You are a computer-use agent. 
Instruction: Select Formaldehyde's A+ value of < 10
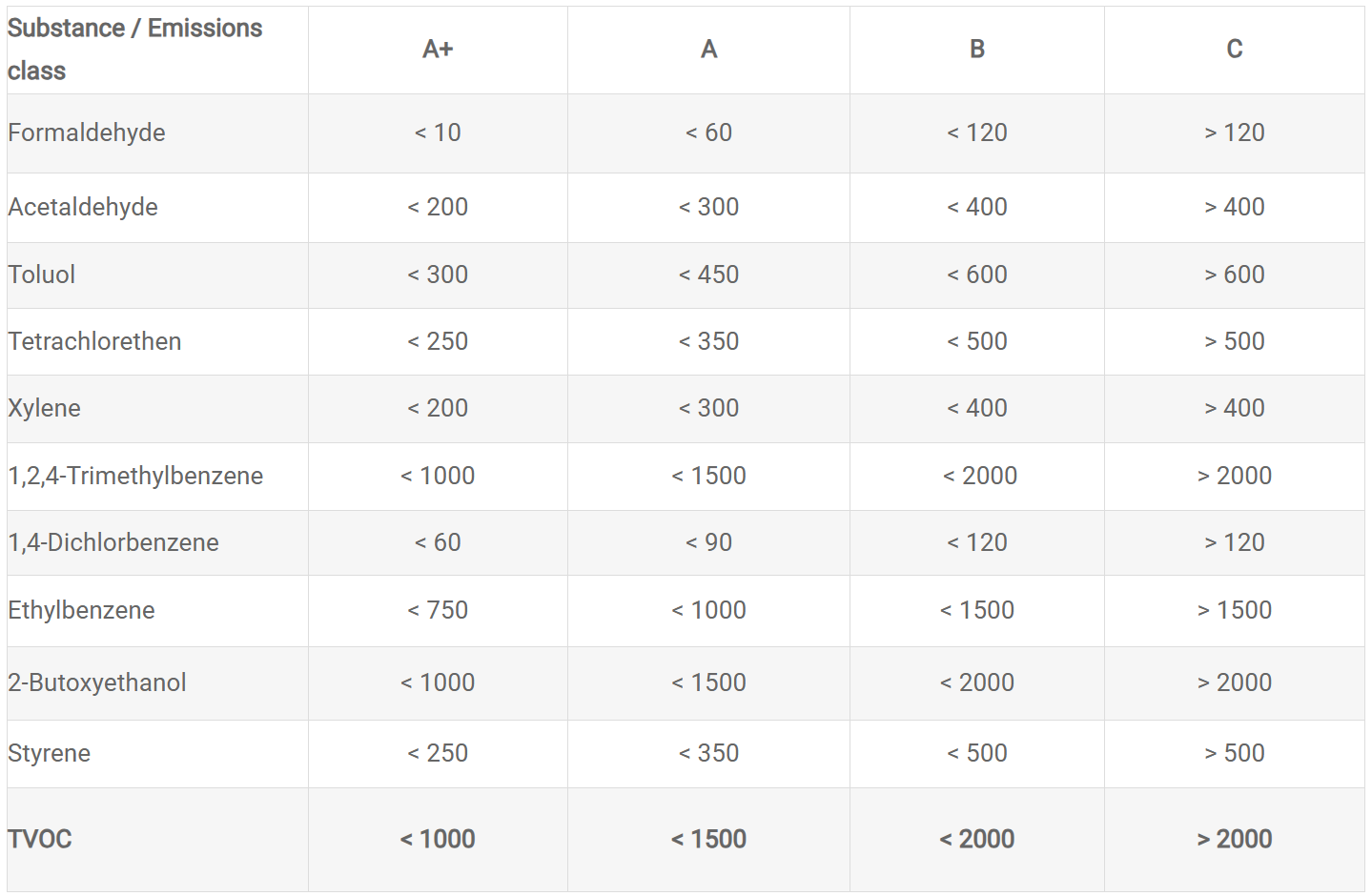point(438,132)
